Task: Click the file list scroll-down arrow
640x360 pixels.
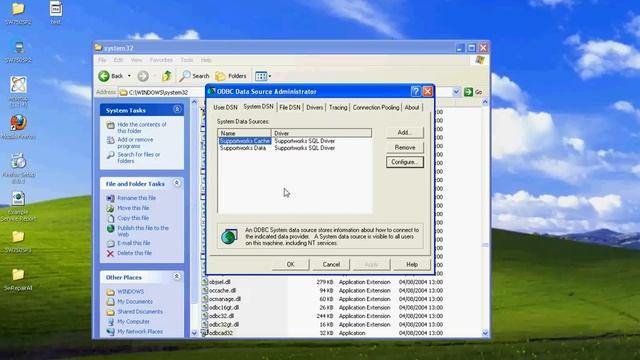Action: 485,333
